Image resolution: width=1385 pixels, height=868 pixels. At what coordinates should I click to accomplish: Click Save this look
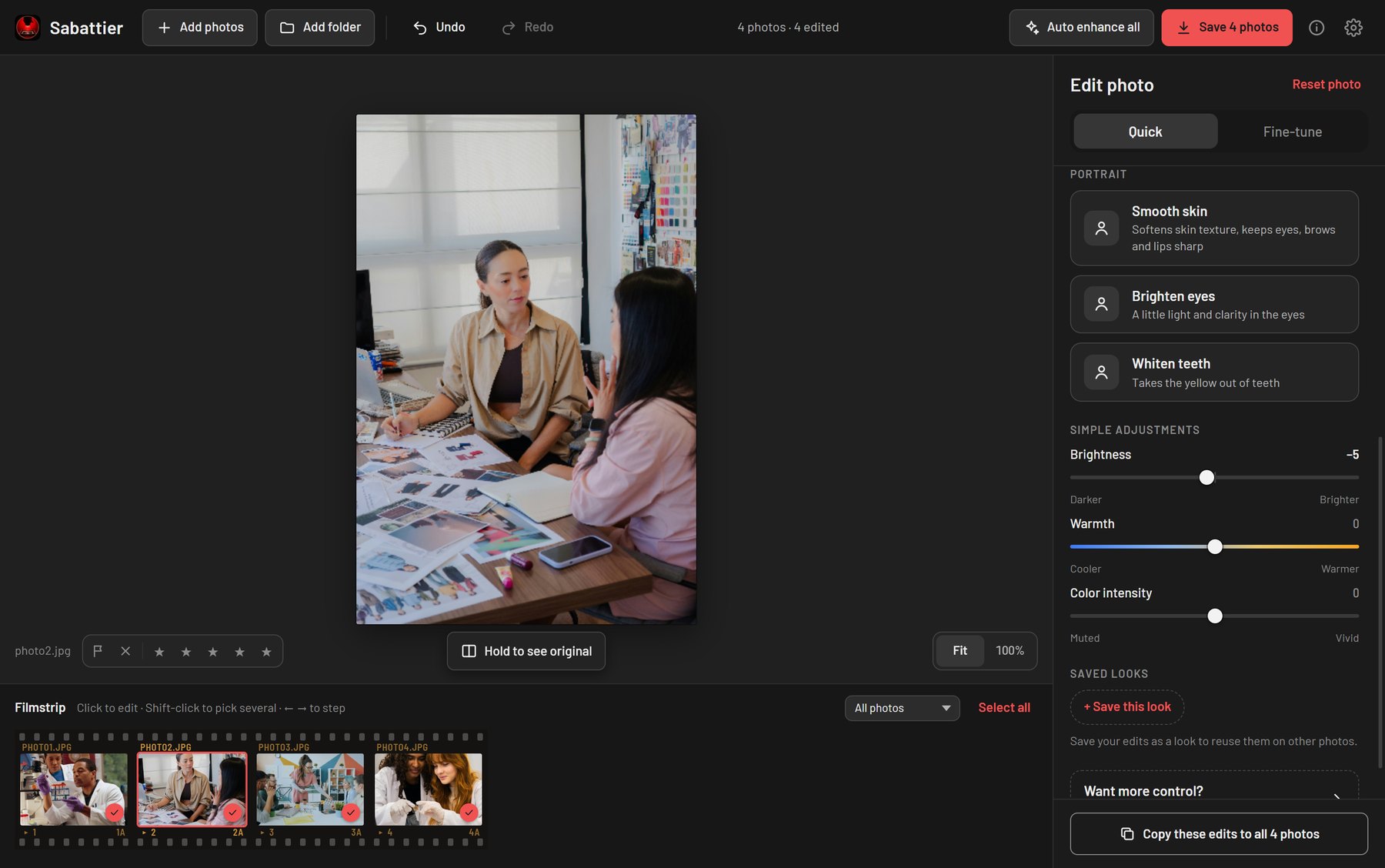[x=1127, y=707]
